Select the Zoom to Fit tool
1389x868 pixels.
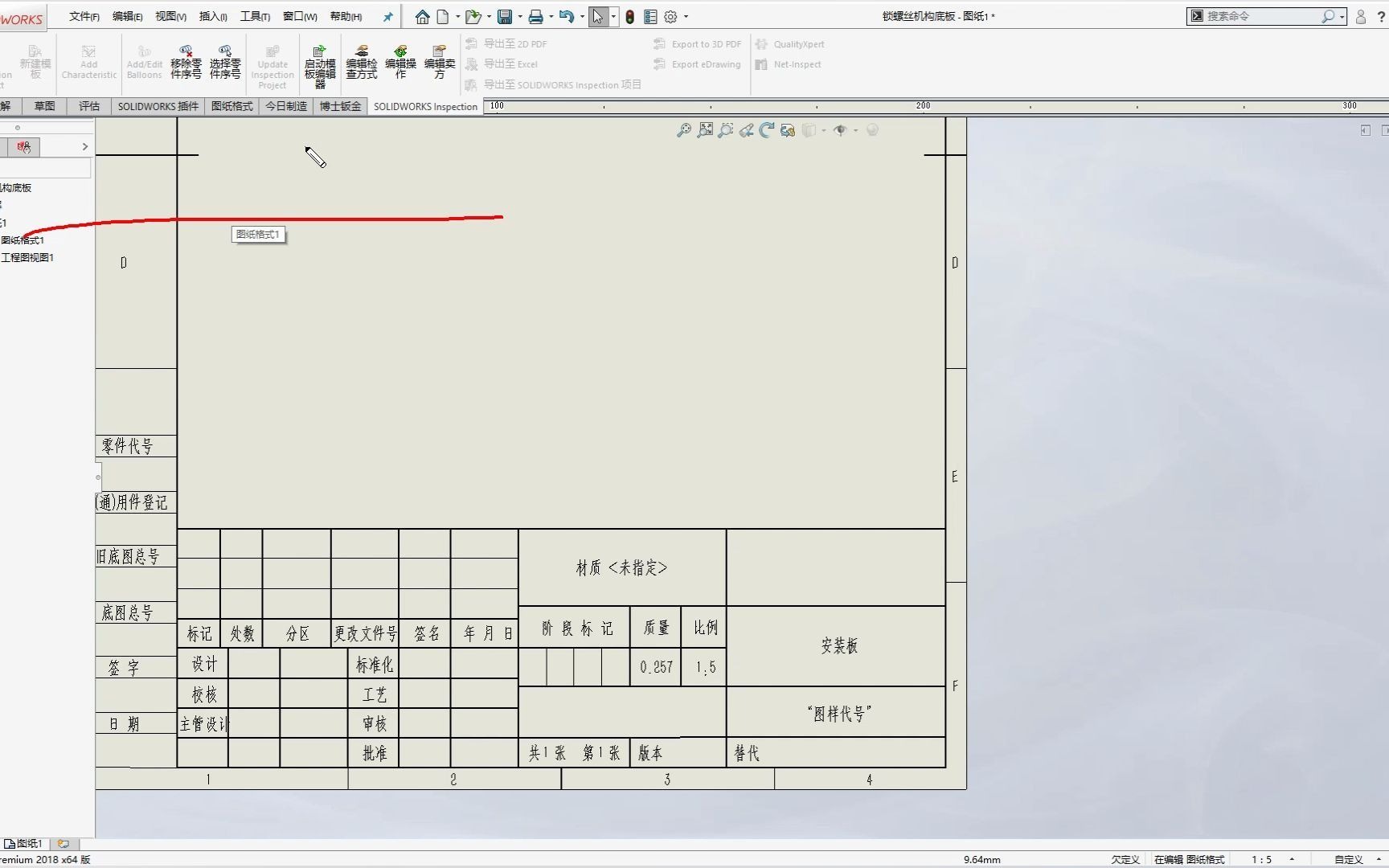click(706, 130)
